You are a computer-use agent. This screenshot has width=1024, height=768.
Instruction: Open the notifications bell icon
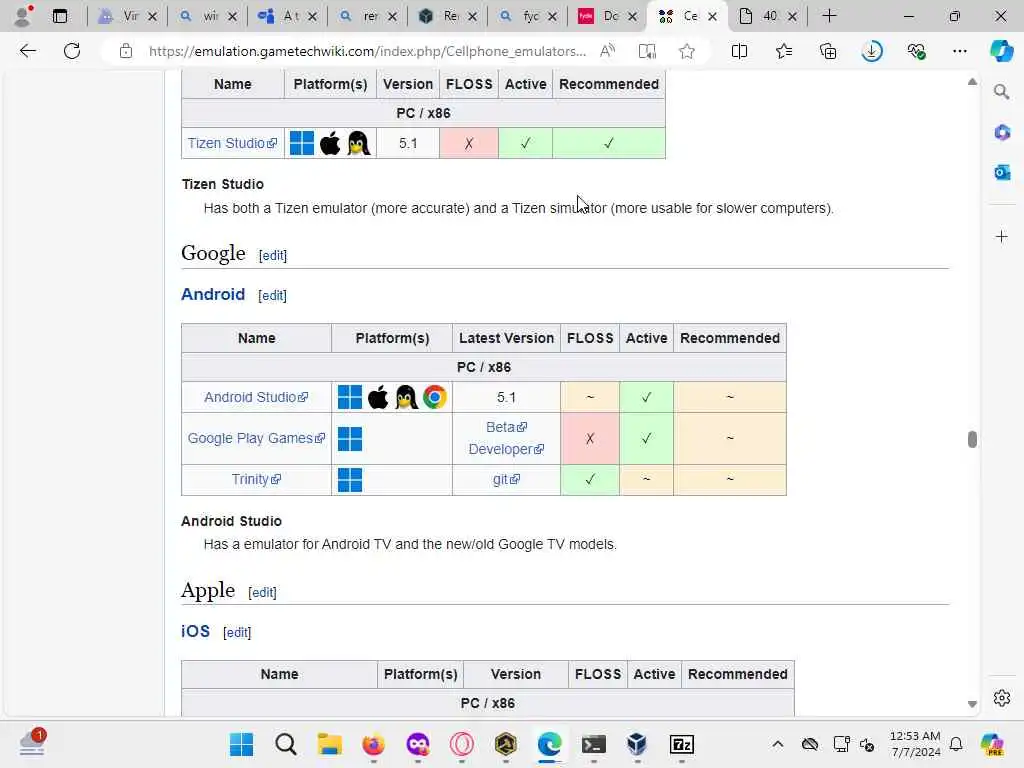click(956, 744)
